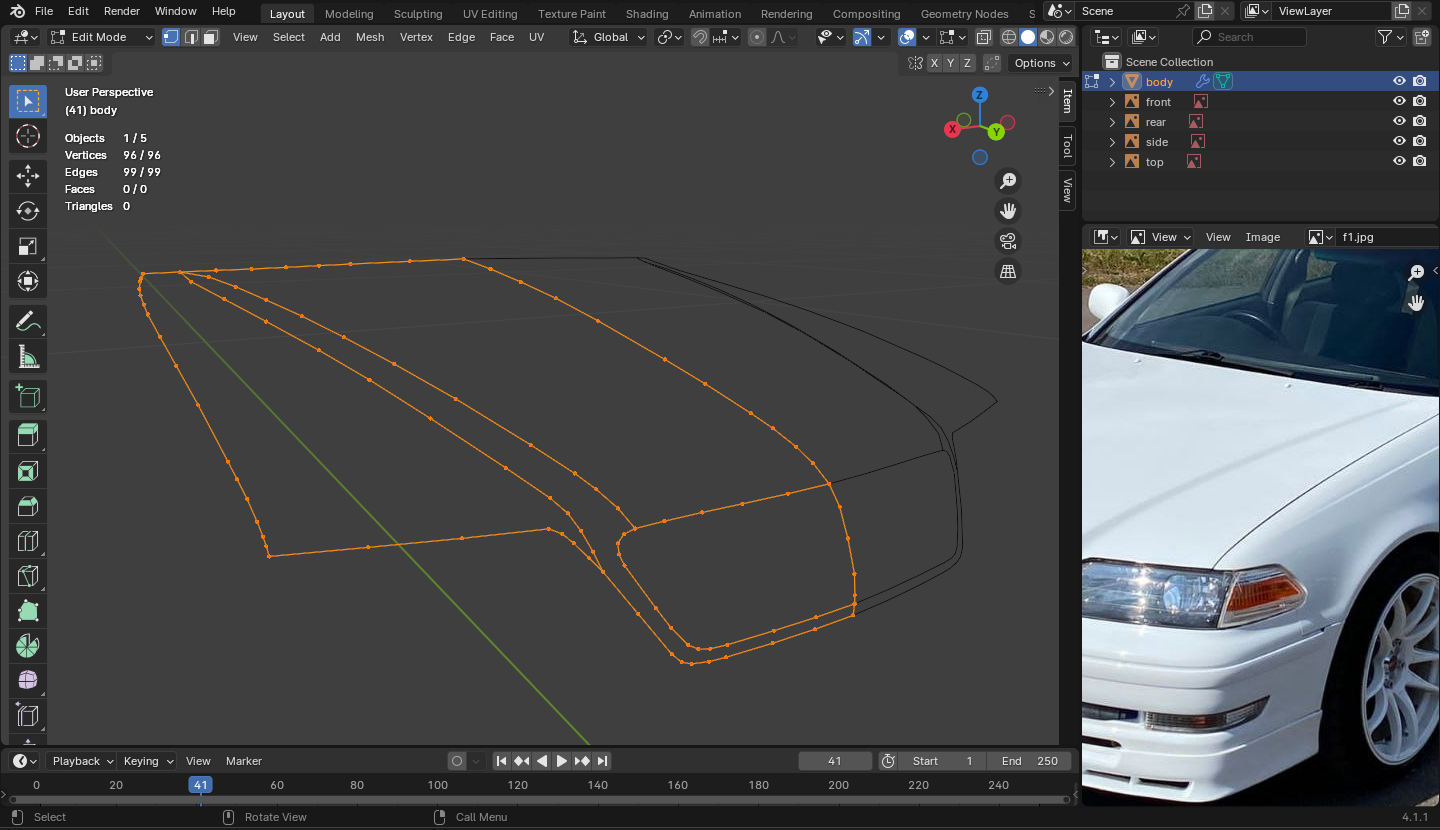Enable X axis mirror option
This screenshot has height=830, width=1440.
(x=934, y=63)
